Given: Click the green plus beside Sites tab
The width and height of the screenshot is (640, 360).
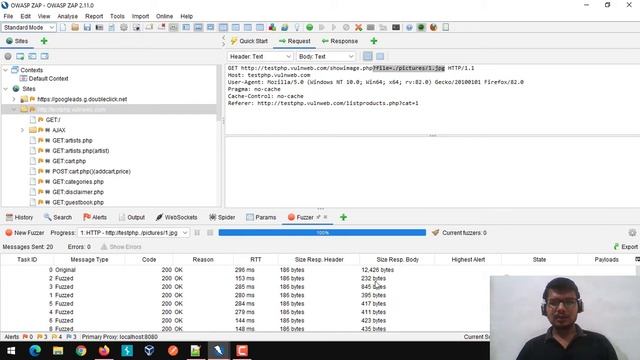Looking at the screenshot, I should 44,41.
